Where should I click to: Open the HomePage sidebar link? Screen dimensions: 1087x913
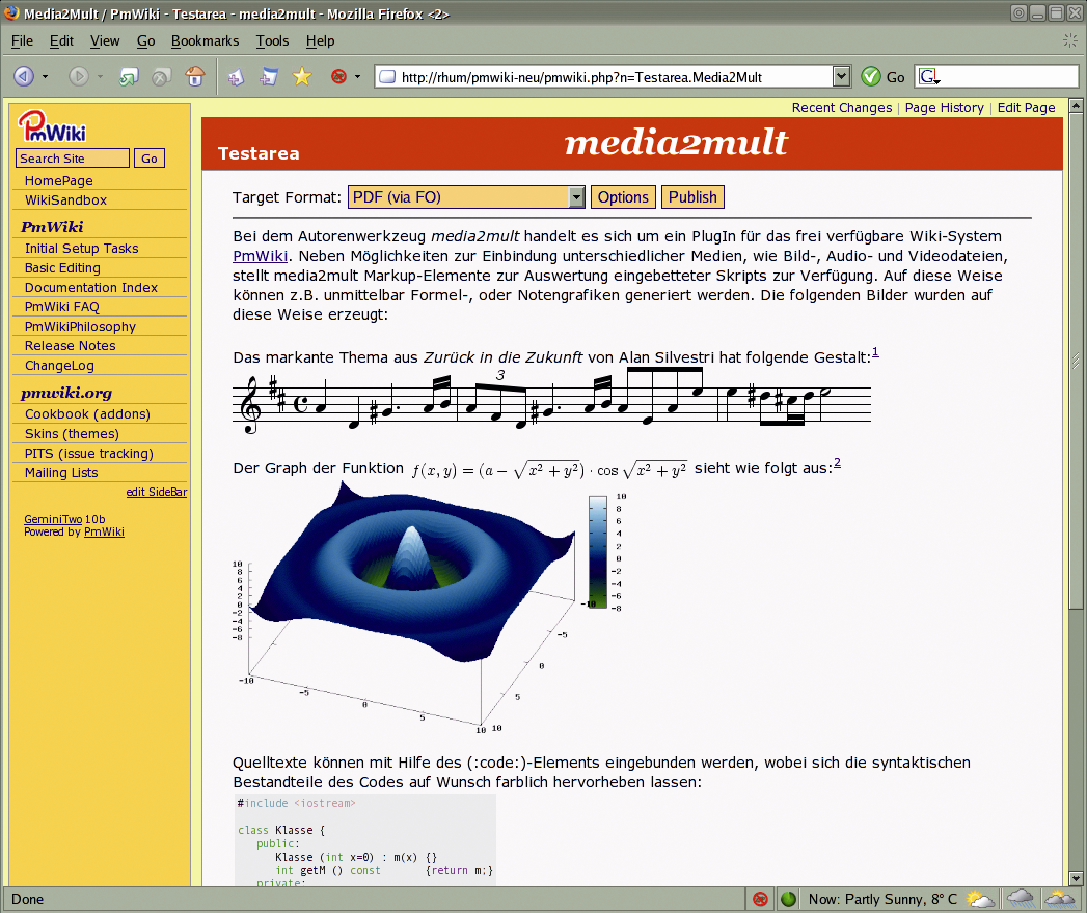59,180
